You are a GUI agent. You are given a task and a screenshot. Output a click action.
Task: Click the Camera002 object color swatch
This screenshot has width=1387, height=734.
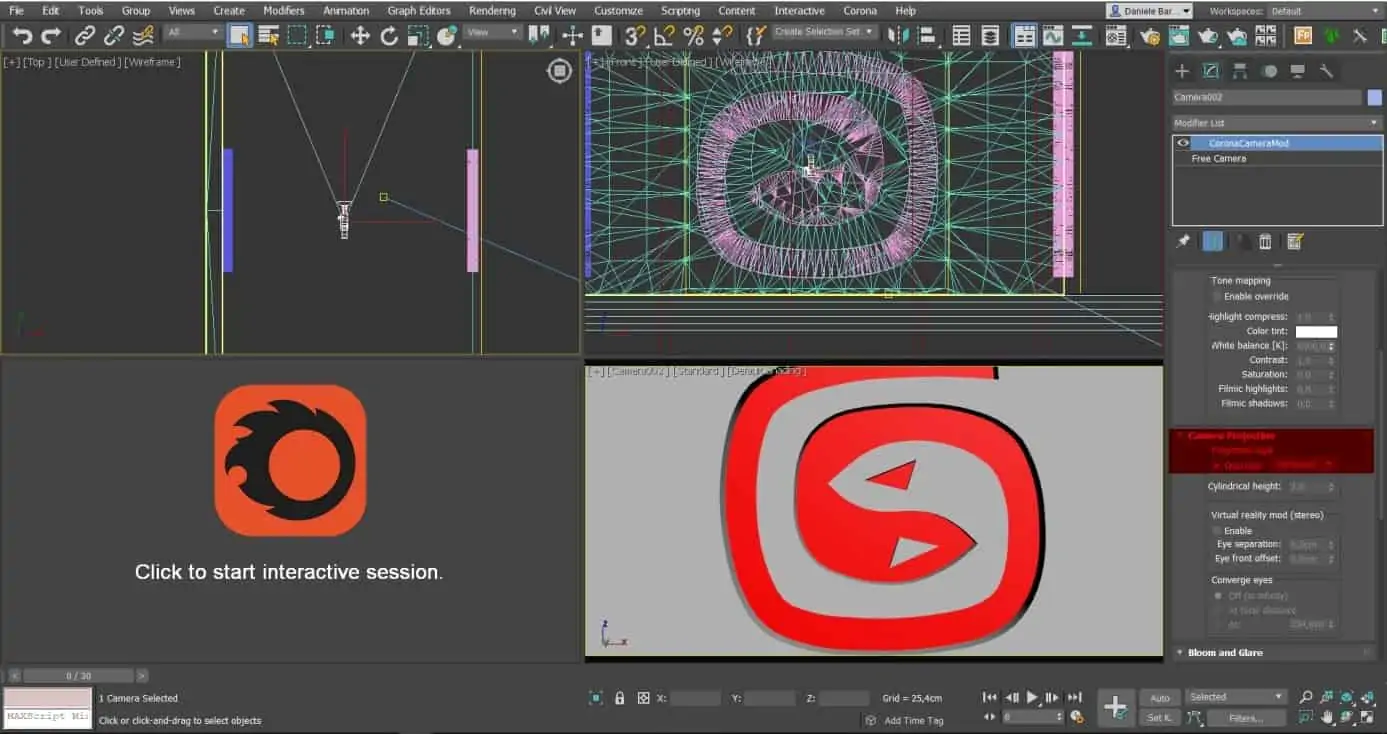pyautogui.click(x=1375, y=97)
